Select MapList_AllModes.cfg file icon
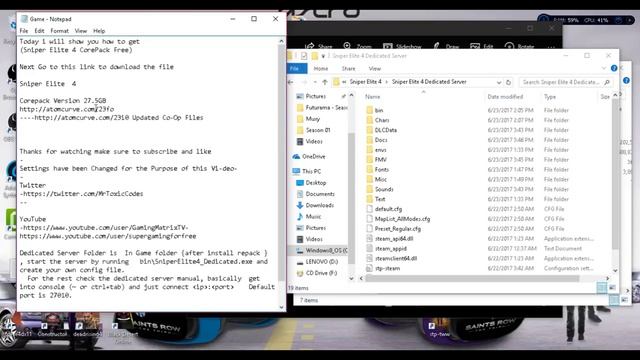The image size is (640, 360). [x=369, y=219]
